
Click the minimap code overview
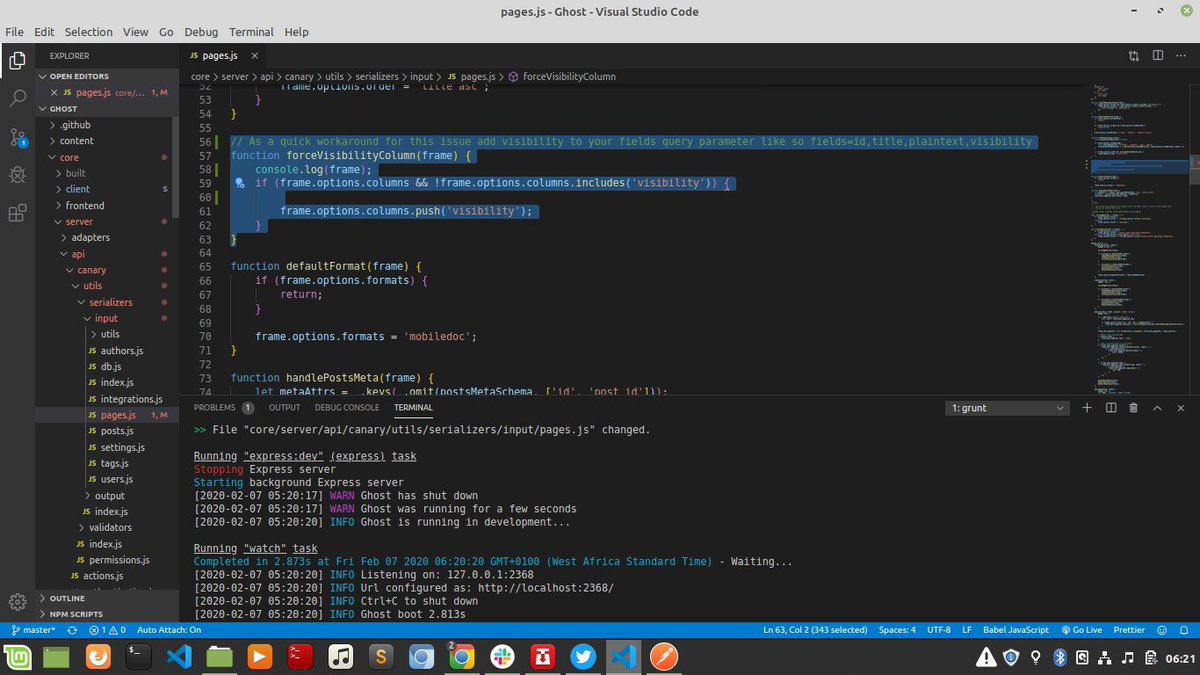[x=1137, y=240]
